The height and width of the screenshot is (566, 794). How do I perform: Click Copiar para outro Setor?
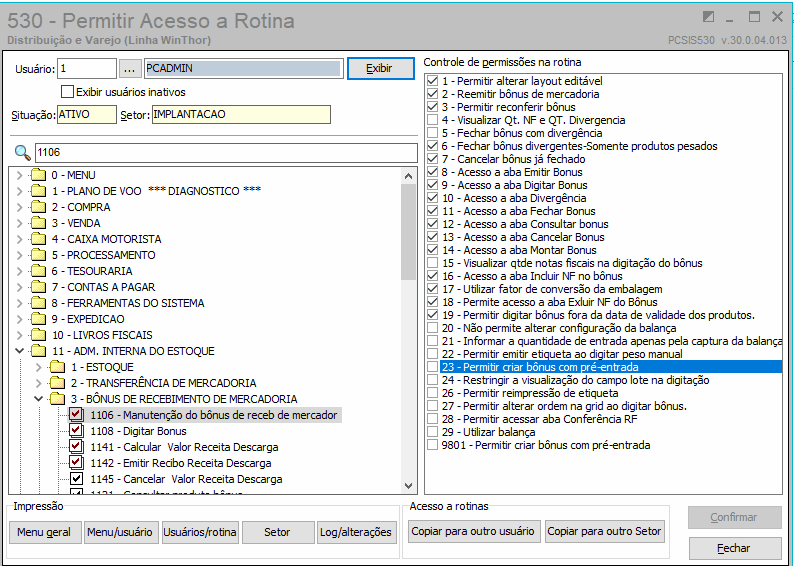point(605,531)
